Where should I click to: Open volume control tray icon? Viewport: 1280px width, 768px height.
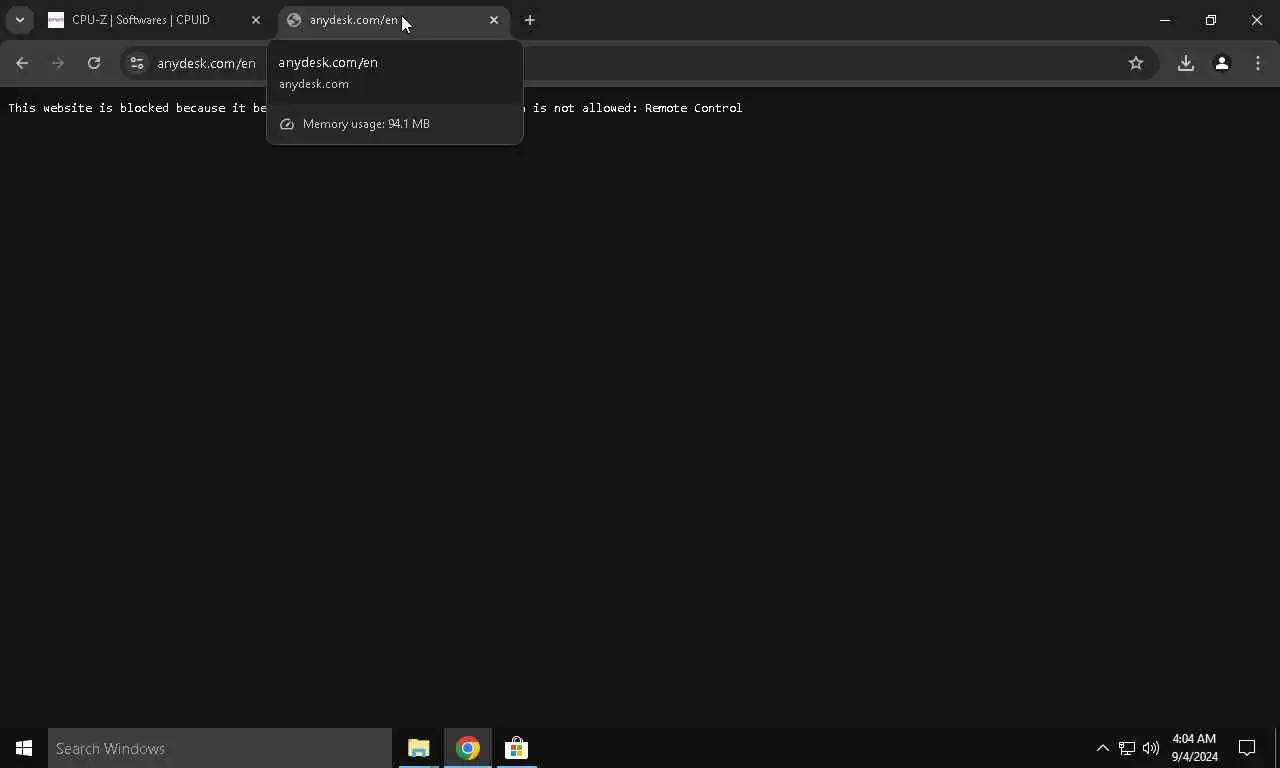click(x=1151, y=748)
